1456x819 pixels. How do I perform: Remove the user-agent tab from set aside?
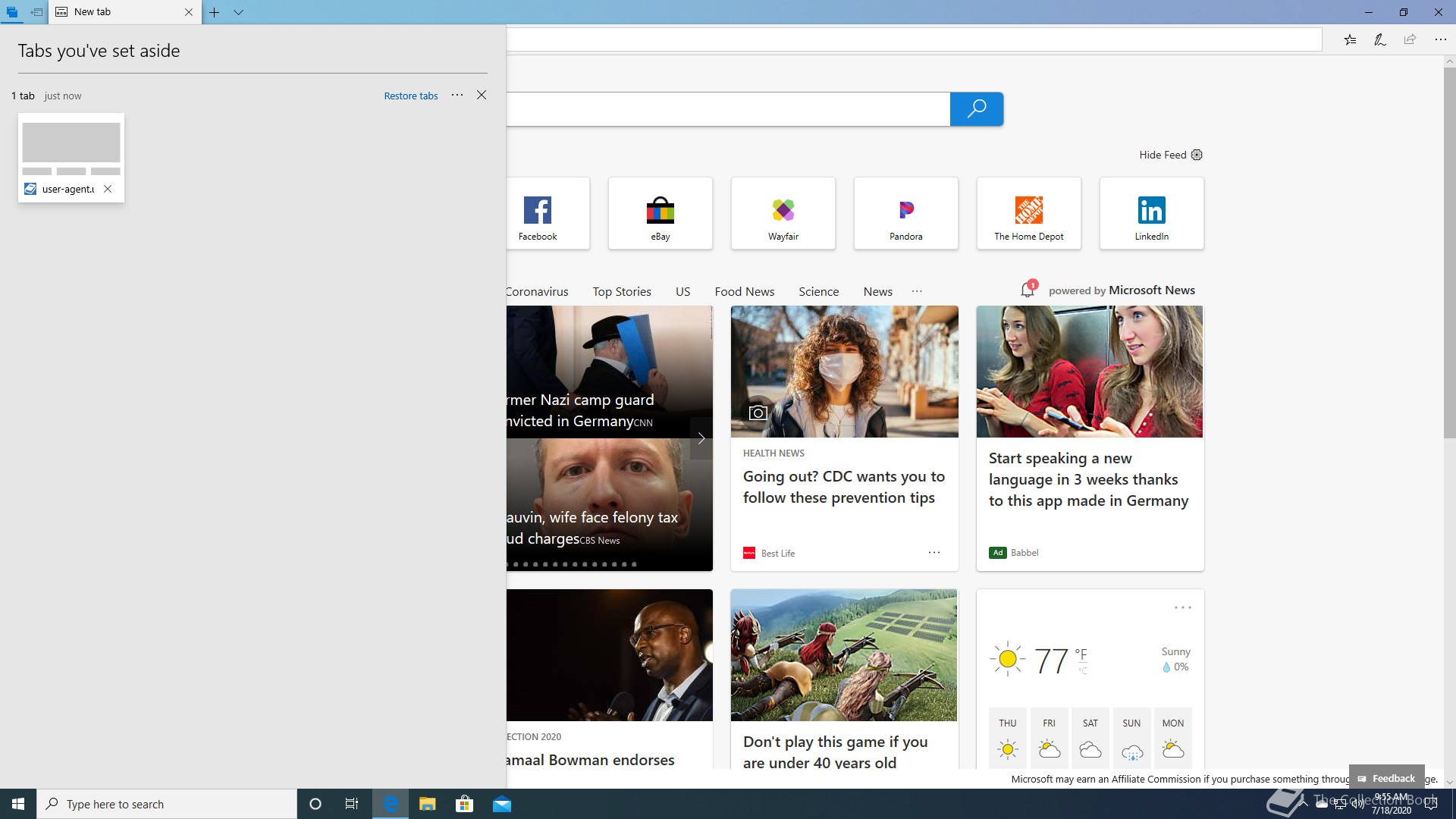point(108,189)
